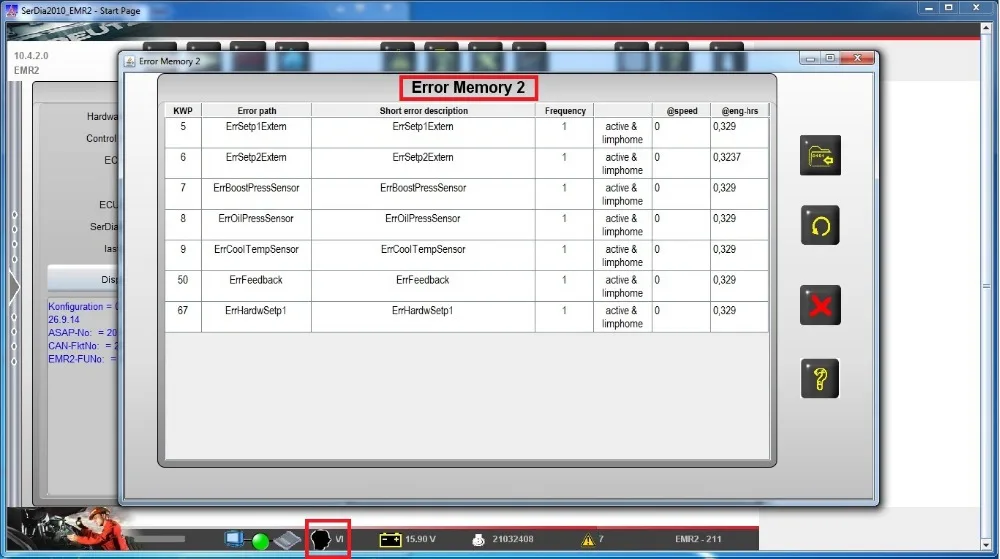Click active & limphome status in ErrFeedback row

[622, 286]
